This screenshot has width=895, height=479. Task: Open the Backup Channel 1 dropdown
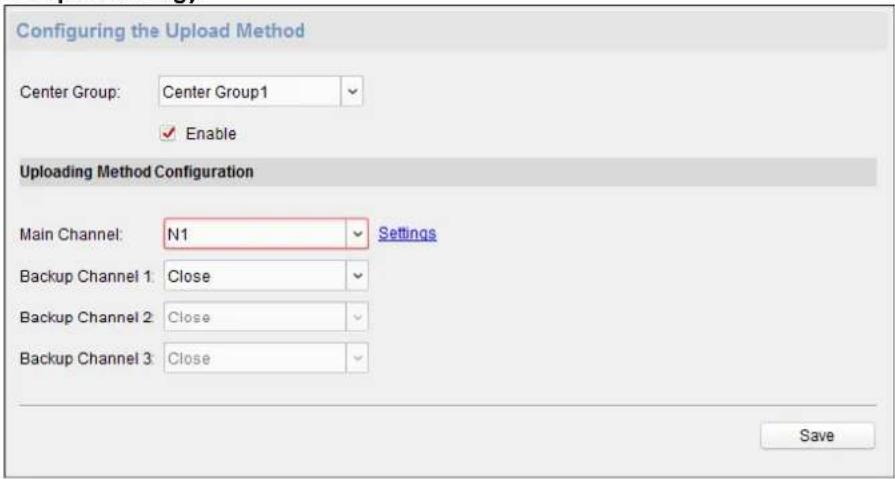[266, 276]
